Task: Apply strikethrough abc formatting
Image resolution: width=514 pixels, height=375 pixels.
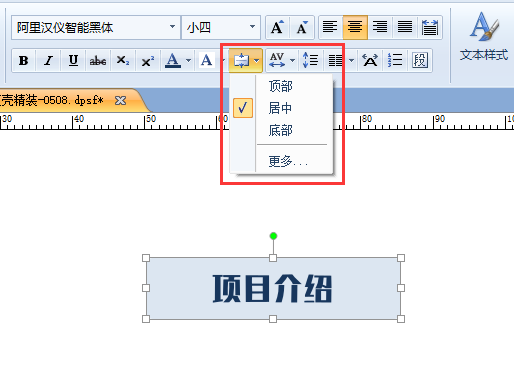Action: tap(98, 61)
